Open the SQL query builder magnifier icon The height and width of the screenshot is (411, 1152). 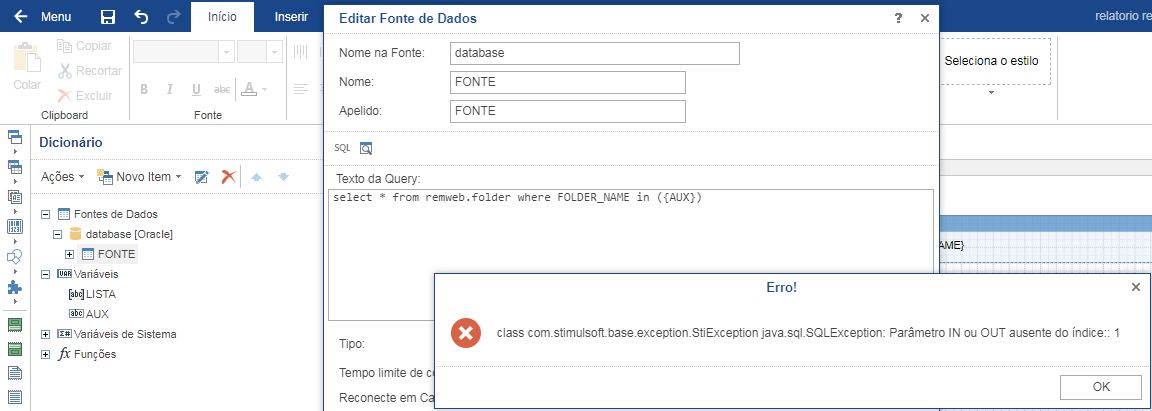366,149
